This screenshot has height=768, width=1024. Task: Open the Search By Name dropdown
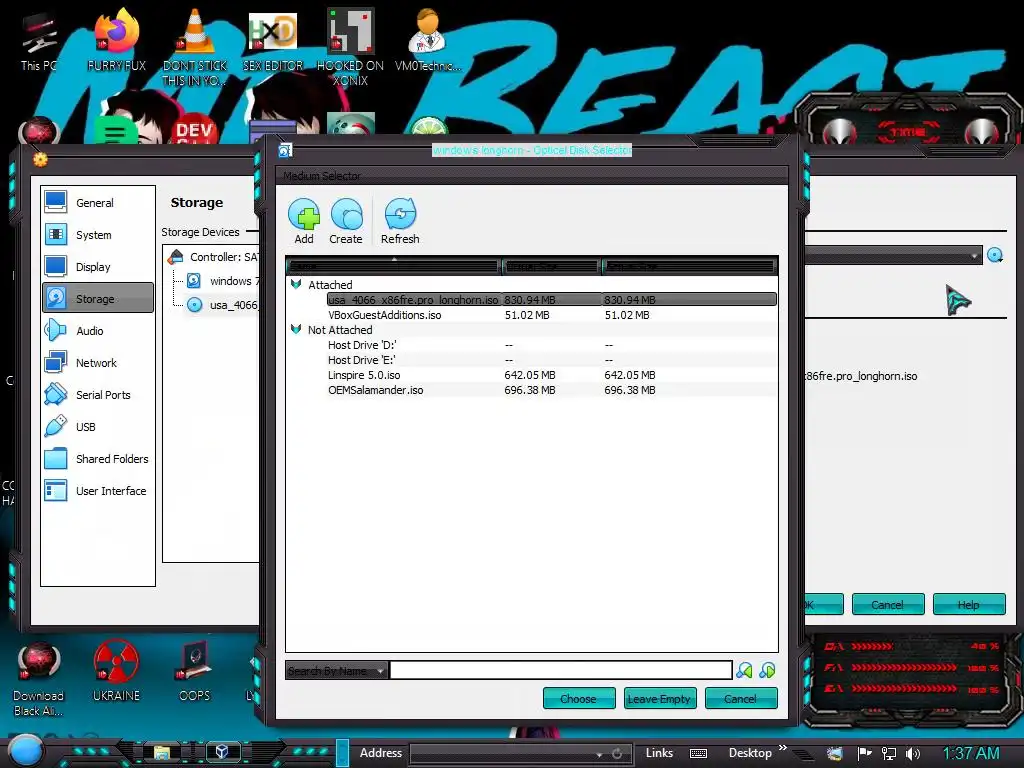point(336,671)
